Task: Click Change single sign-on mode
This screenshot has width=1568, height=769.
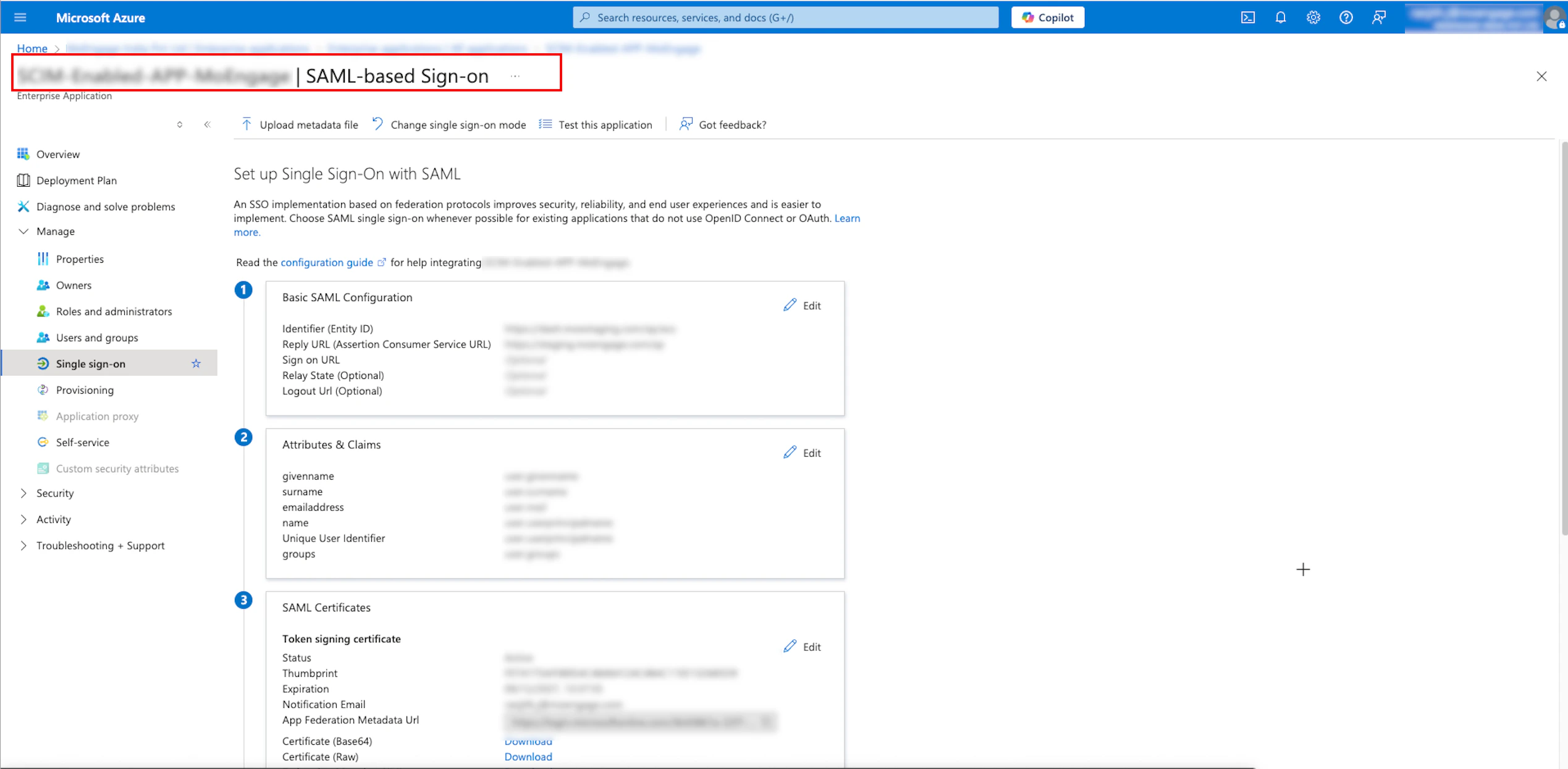Action: point(449,125)
